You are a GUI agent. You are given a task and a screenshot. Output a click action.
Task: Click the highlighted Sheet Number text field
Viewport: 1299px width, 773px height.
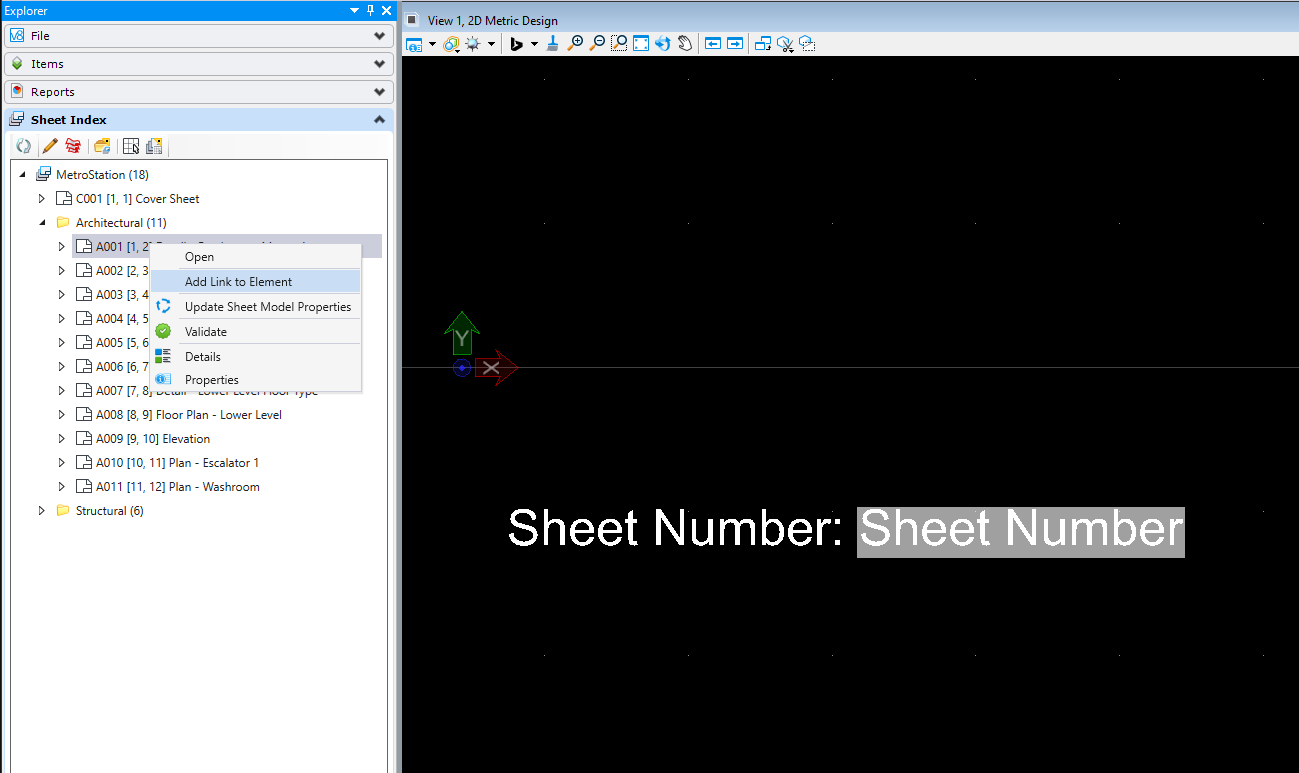point(1021,531)
